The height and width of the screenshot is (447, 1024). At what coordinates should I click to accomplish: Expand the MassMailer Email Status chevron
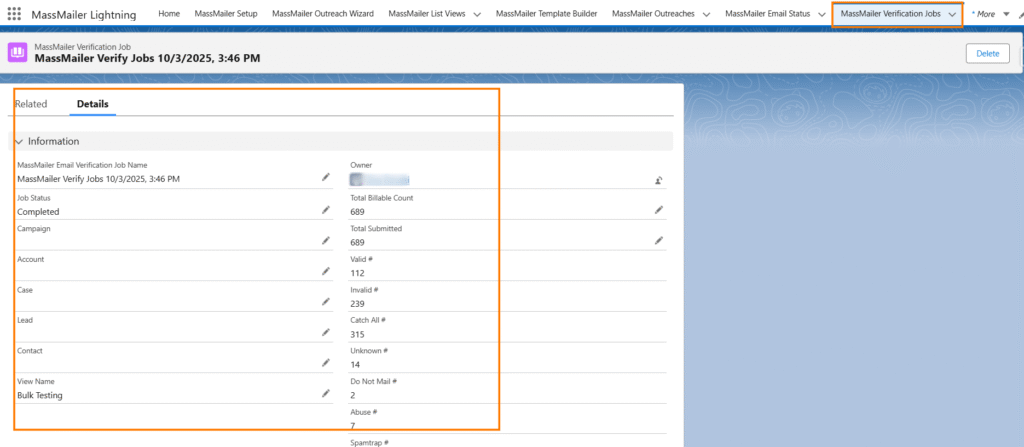[x=821, y=14]
